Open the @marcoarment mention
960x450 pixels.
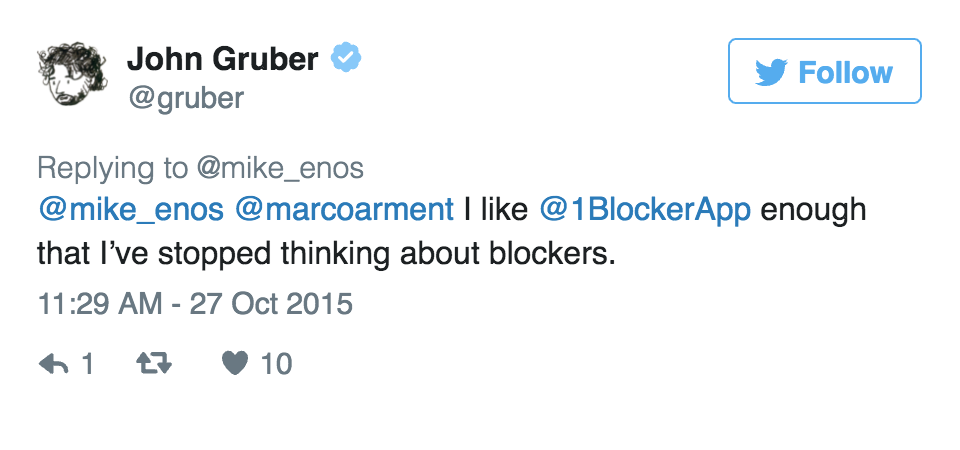(x=344, y=211)
